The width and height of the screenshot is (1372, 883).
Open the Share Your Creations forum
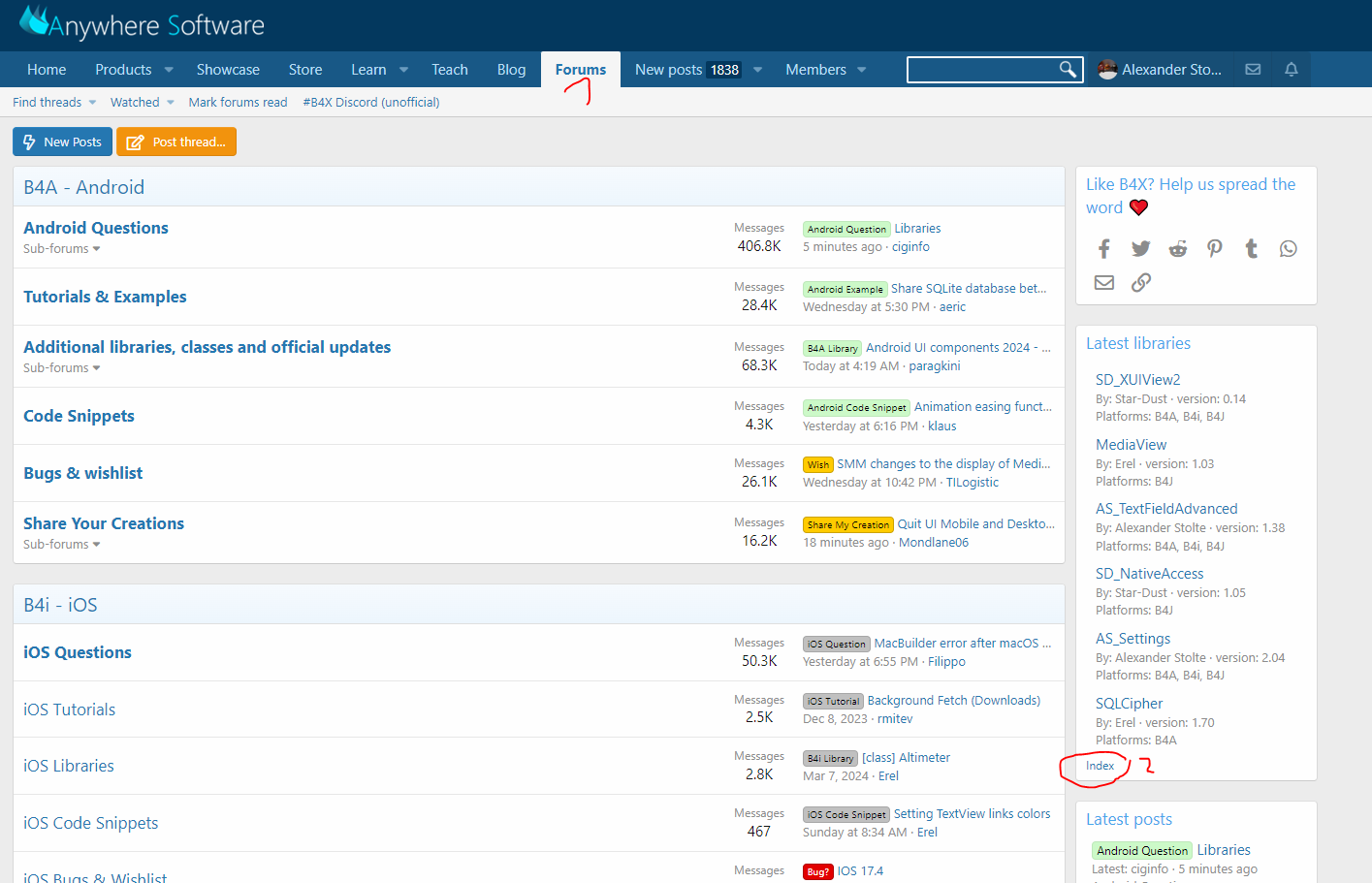104,523
